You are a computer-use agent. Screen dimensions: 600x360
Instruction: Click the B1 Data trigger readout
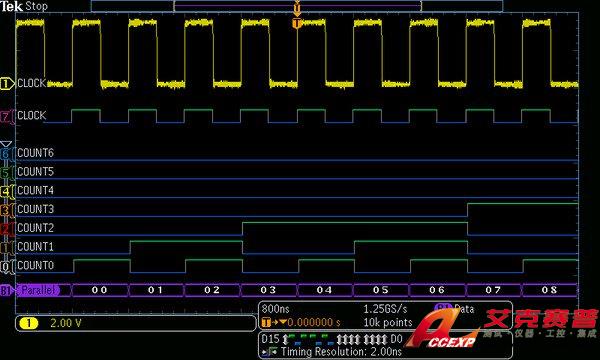click(455, 308)
